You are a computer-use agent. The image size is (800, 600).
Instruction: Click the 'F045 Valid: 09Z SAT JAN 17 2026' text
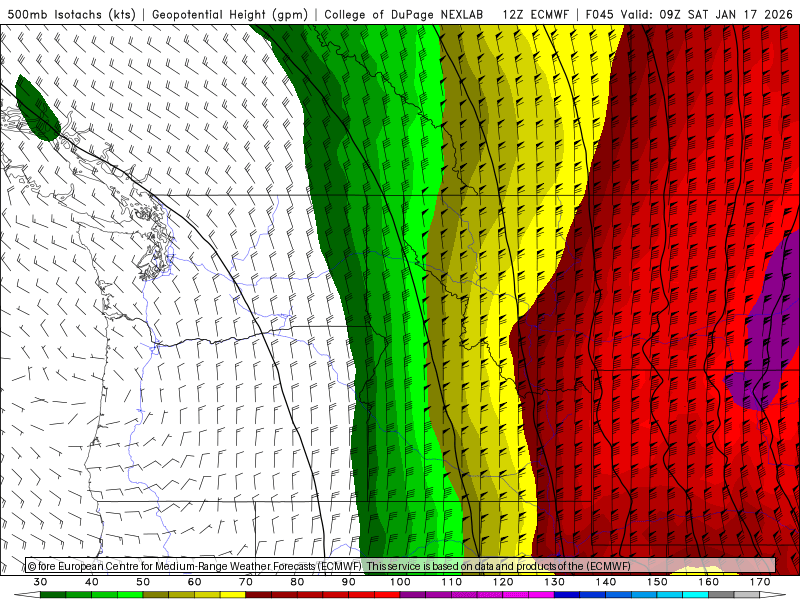(689, 14)
